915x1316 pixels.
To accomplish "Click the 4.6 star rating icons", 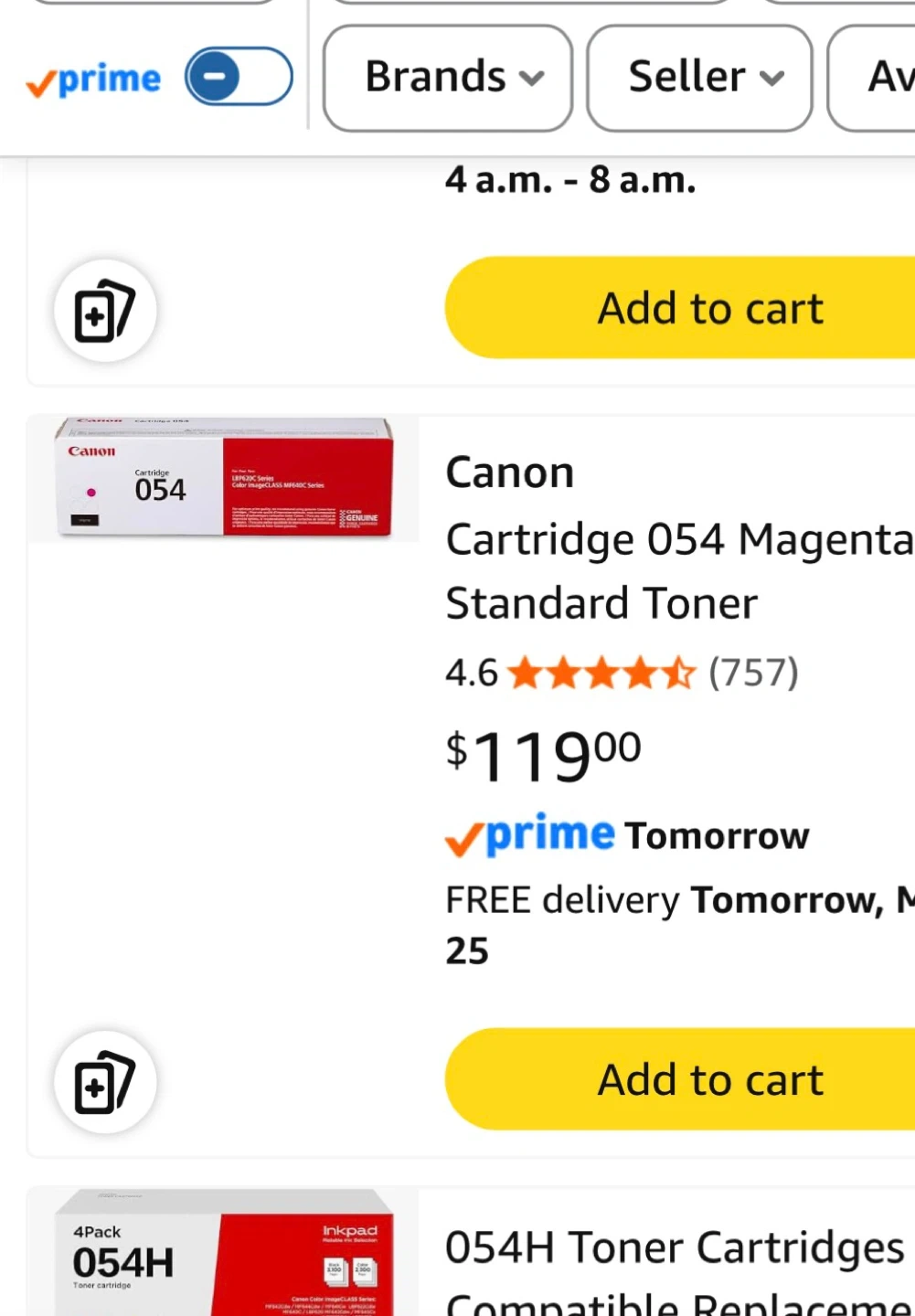I will [x=601, y=674].
